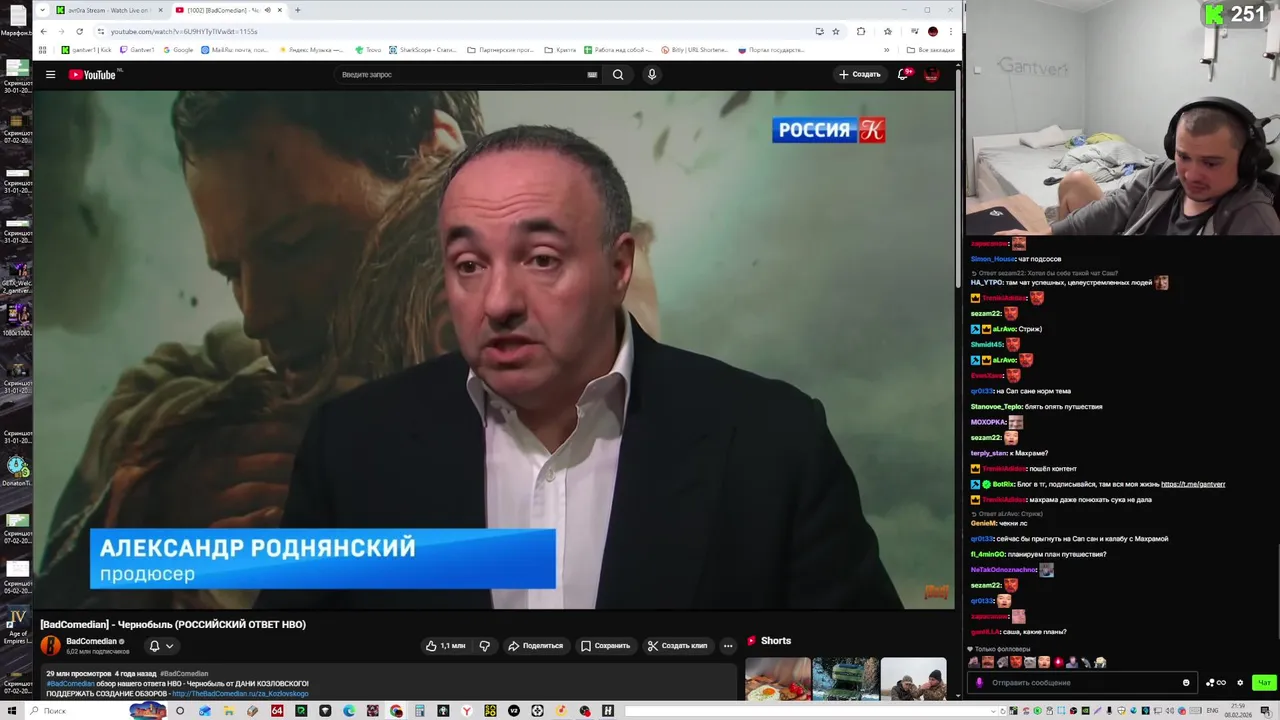This screenshot has width=1280, height=720.
Task: Open emoji picker in chat input
Action: pos(1186,683)
